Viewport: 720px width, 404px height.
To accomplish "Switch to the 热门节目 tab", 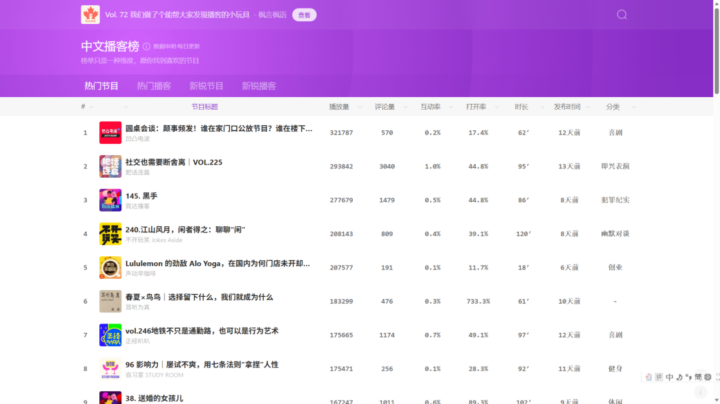I will (101, 86).
